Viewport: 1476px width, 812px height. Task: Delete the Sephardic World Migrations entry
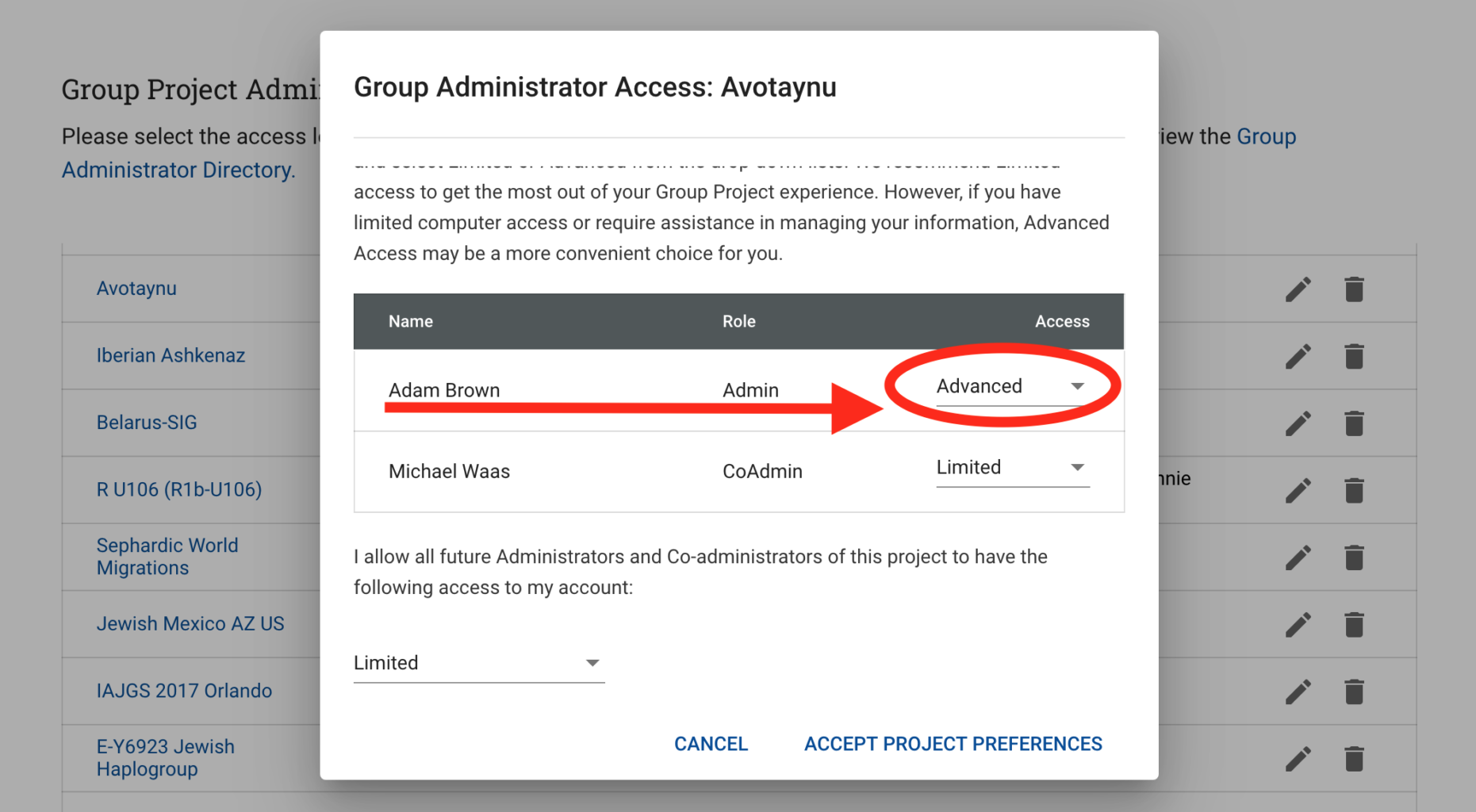coord(1354,557)
